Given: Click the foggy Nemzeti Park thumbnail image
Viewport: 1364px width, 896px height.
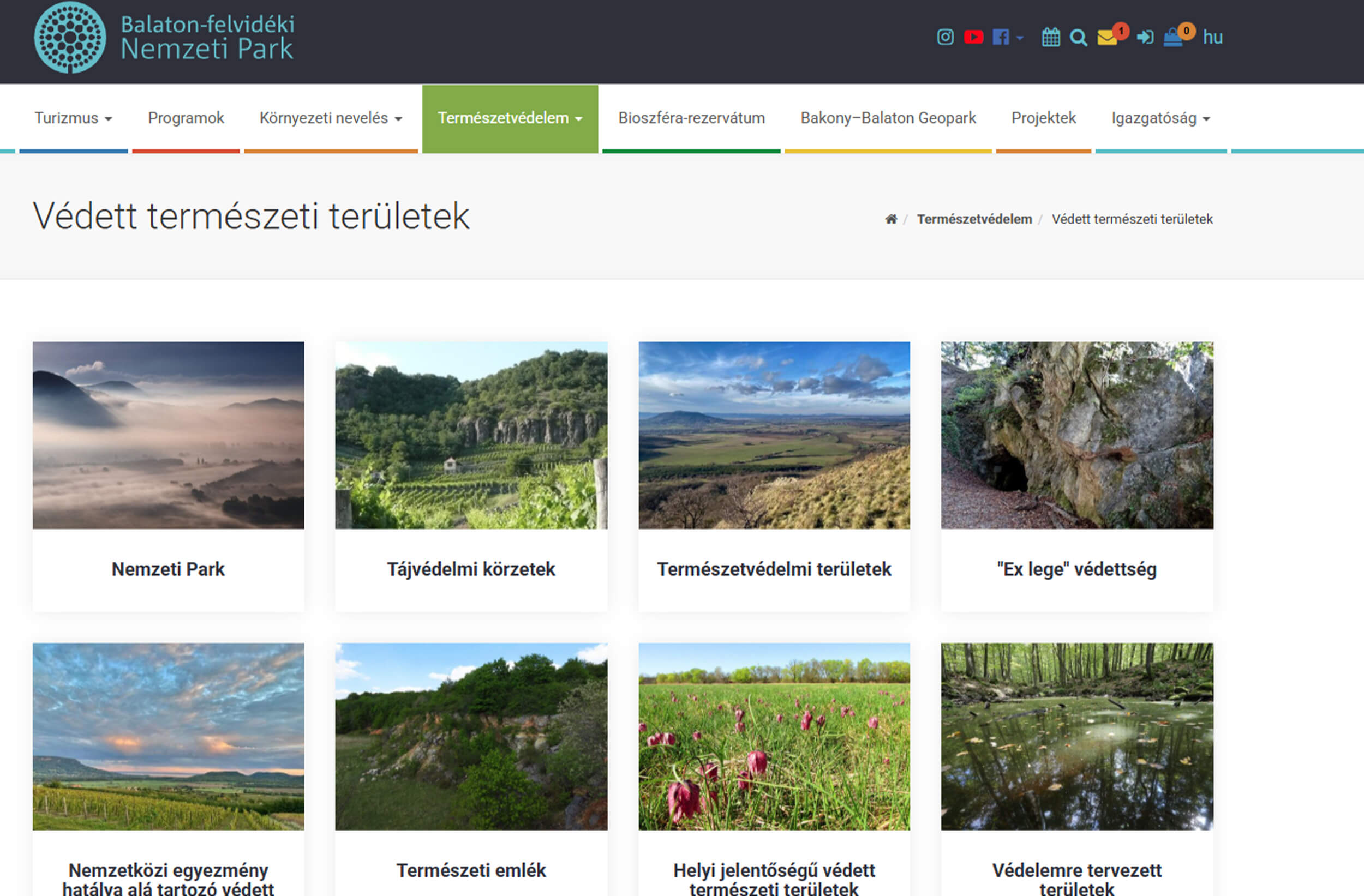Looking at the screenshot, I should click(168, 435).
